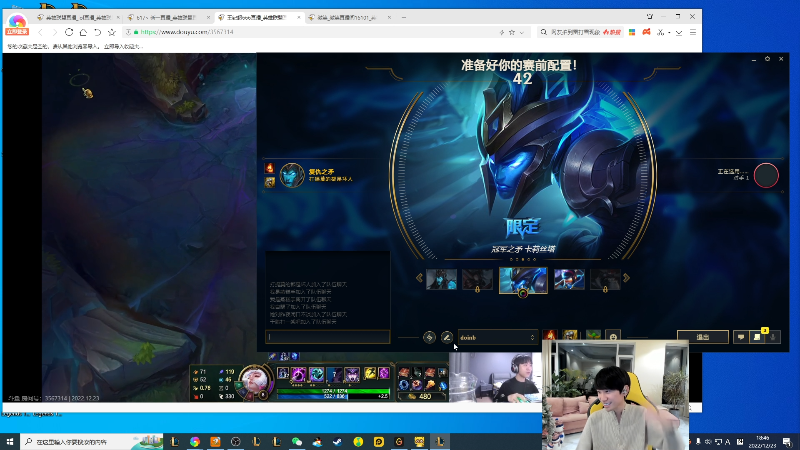Image resolution: width=800 pixels, height=450 pixels.
Task: Open the doinb rune page dropdown
Action: (x=497, y=337)
